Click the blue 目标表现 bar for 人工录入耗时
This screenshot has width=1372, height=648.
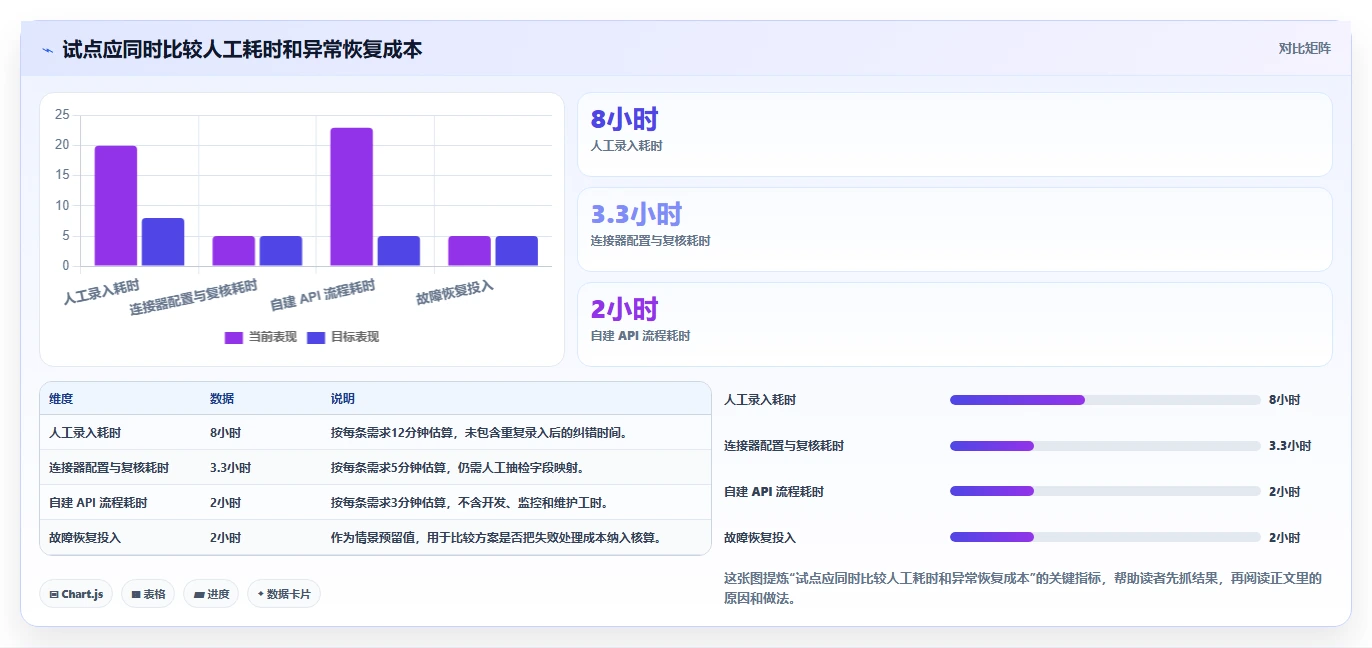click(x=163, y=242)
